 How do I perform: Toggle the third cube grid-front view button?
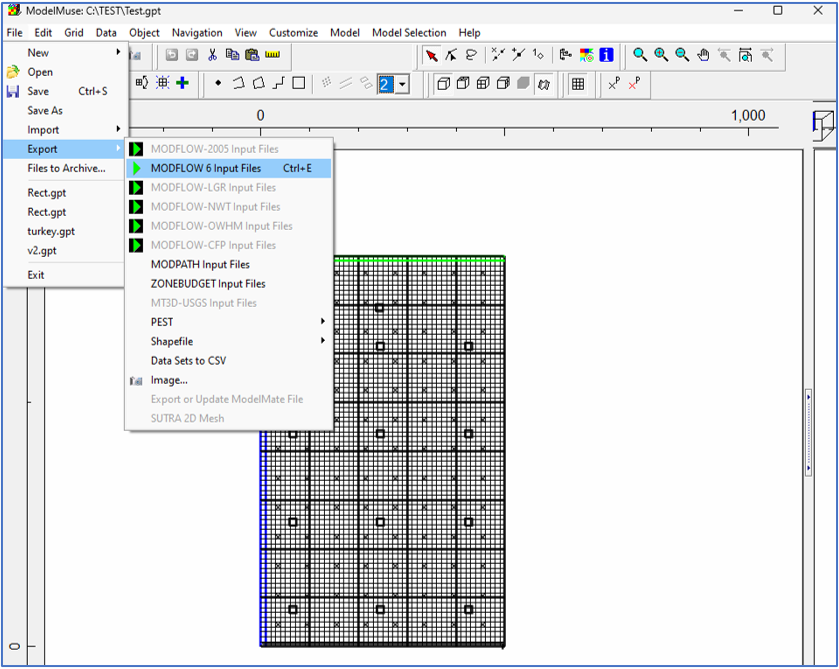pos(483,83)
